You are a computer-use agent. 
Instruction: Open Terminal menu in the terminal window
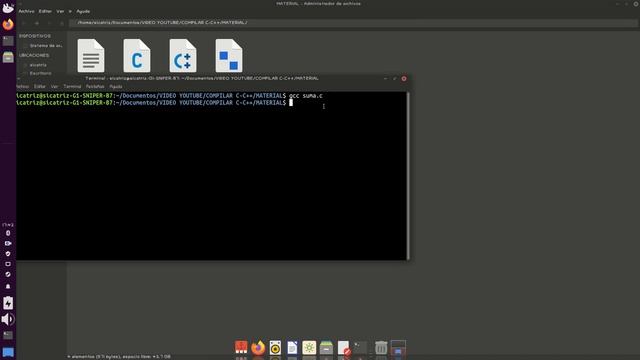pos(72,87)
